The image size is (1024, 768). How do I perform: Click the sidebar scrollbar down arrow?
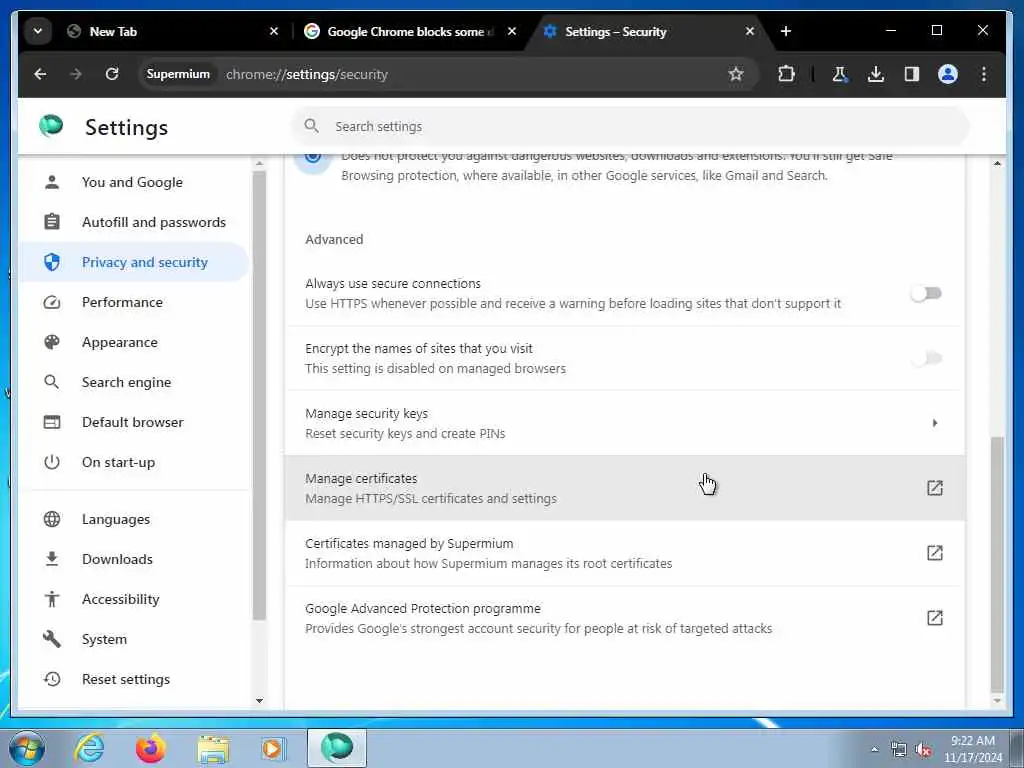point(259,701)
